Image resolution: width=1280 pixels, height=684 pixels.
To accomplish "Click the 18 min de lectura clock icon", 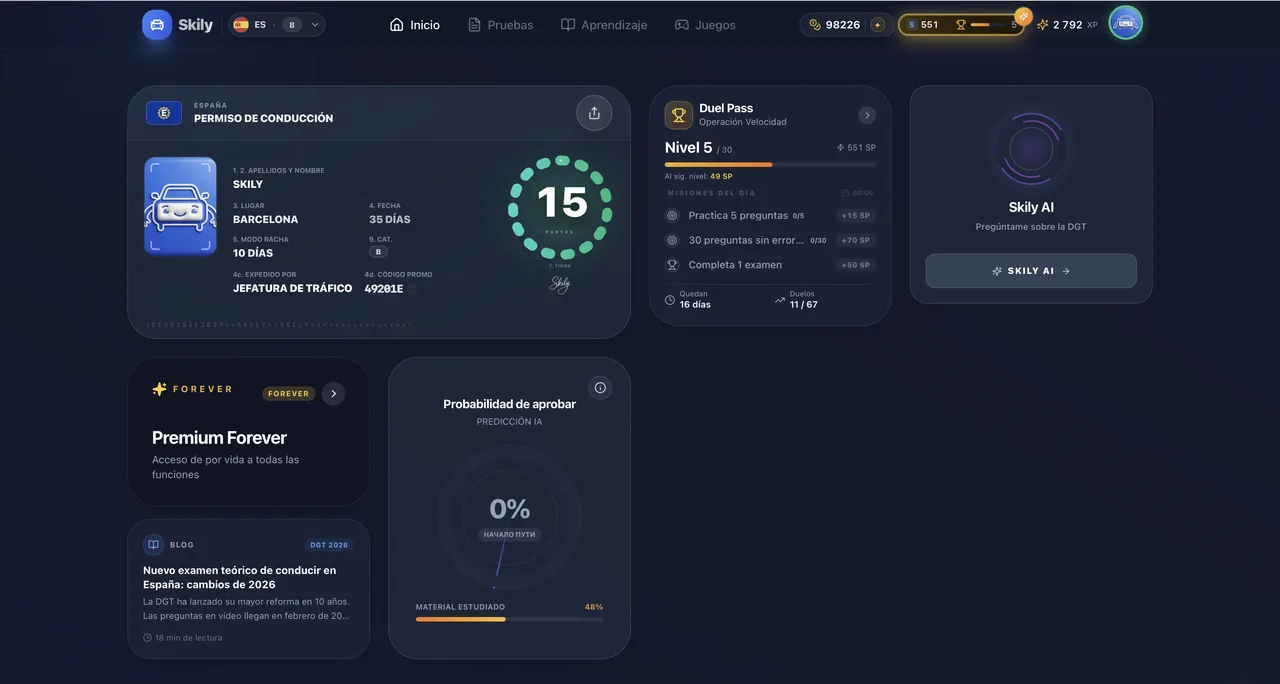I will pos(147,637).
